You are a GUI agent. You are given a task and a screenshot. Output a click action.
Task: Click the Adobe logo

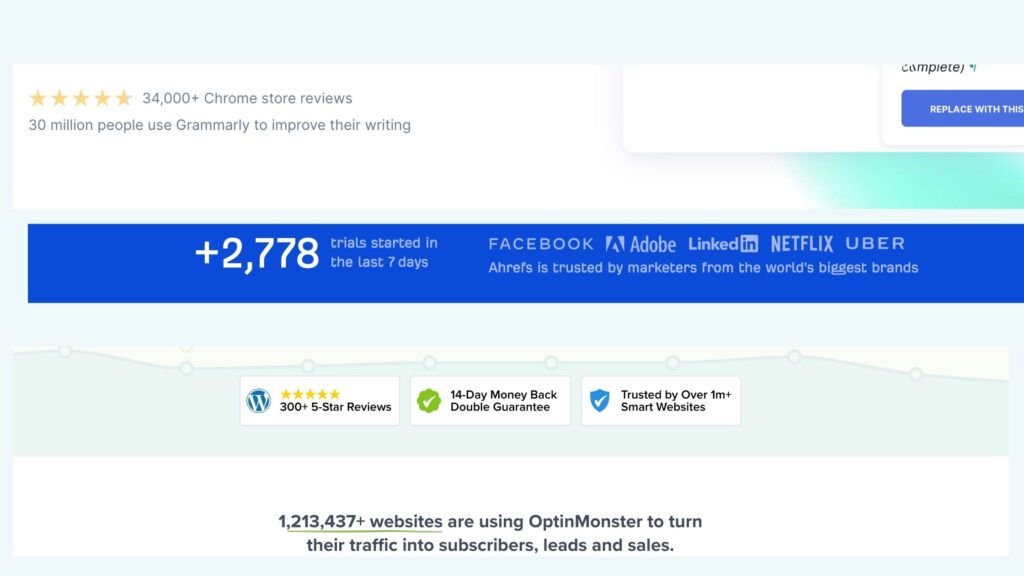point(641,244)
